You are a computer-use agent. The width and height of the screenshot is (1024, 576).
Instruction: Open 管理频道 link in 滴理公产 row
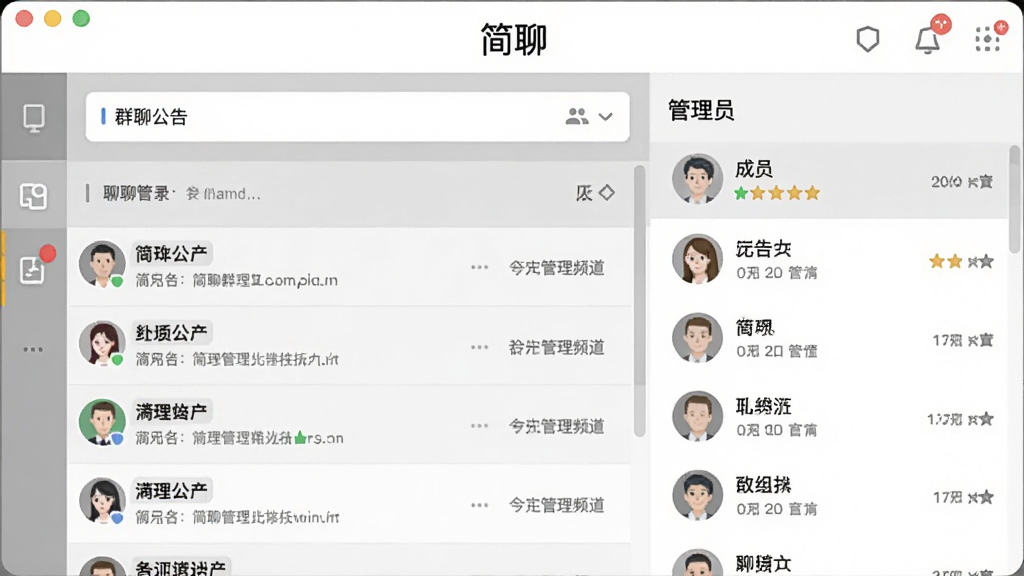click(556, 505)
